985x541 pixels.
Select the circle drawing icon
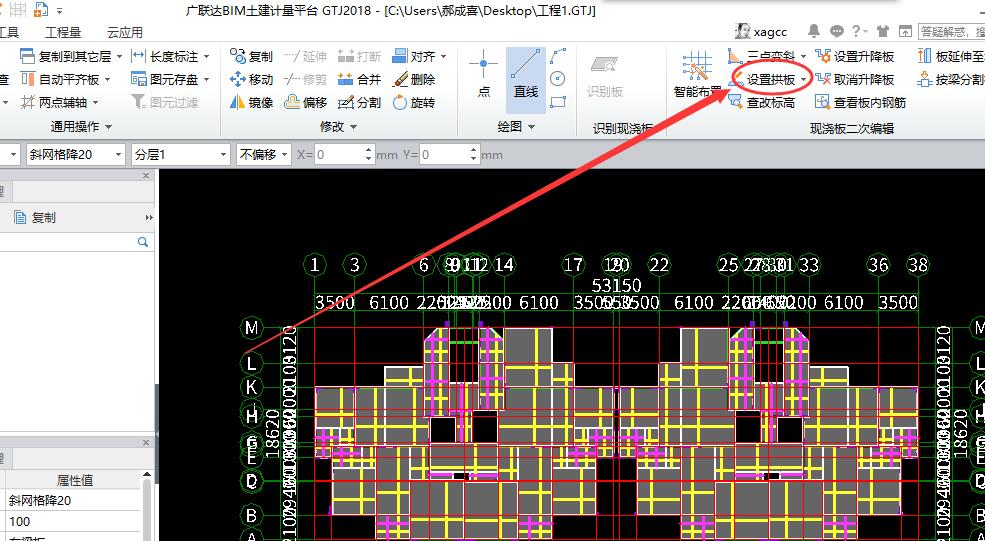click(558, 79)
